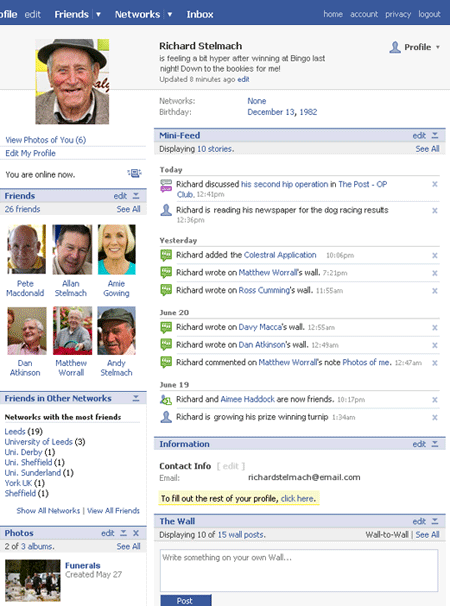Viewport: 450px width, 606px height.
Task: Open the privacy link in the header
Action: (x=398, y=14)
